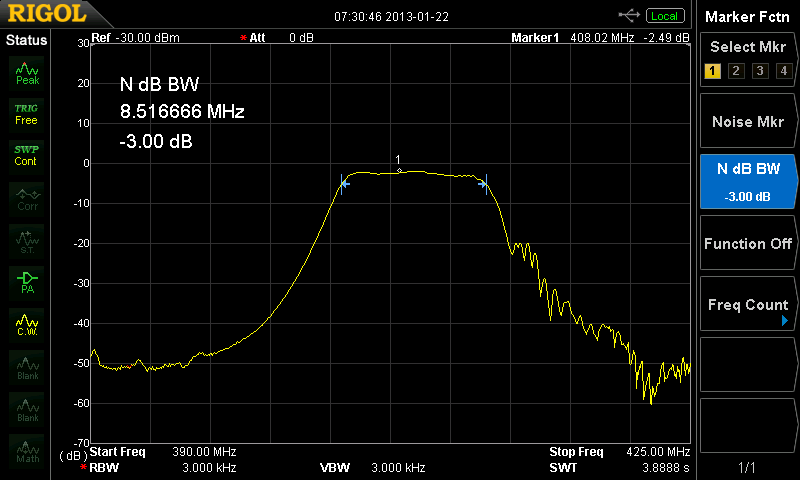Click the USB connection icon in header
Viewport: 800px width, 480px height.
tap(629, 16)
